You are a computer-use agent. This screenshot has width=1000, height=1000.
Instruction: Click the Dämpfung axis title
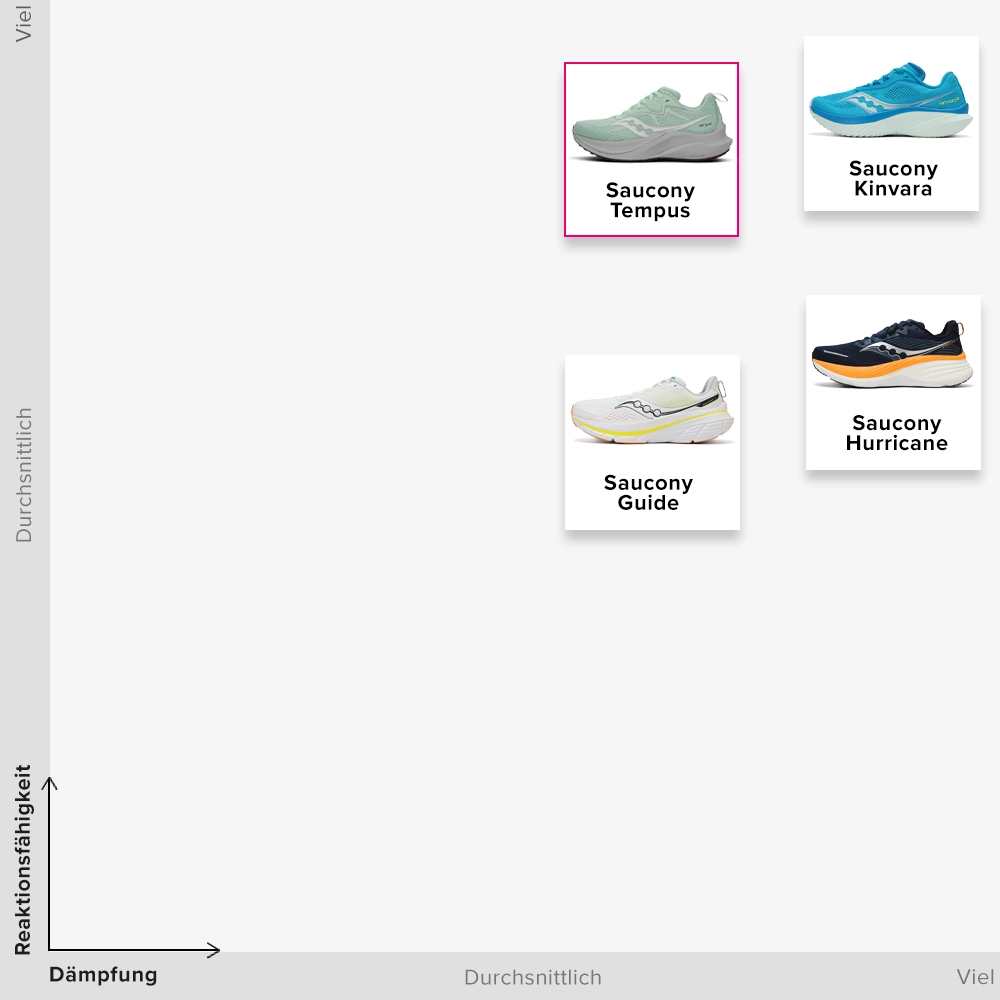pyautogui.click(x=103, y=975)
